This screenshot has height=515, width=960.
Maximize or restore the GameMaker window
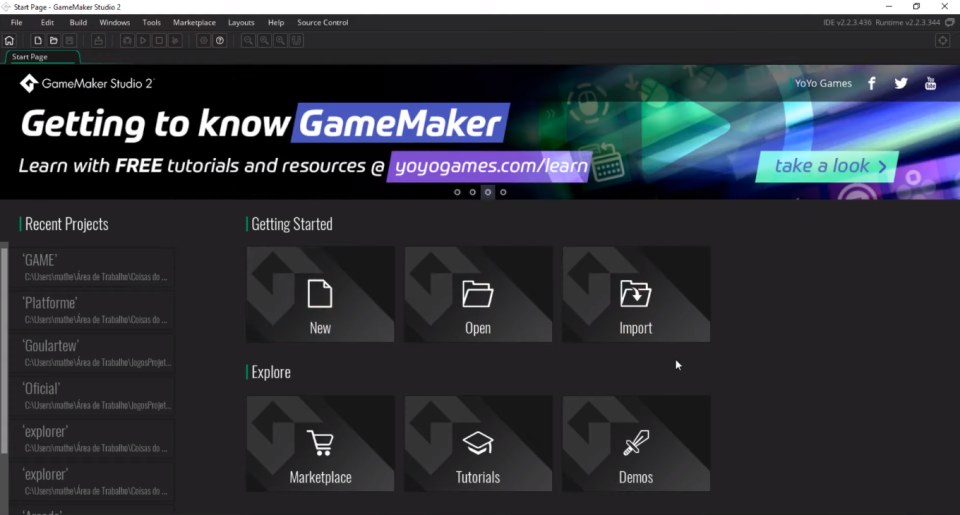tap(916, 7)
